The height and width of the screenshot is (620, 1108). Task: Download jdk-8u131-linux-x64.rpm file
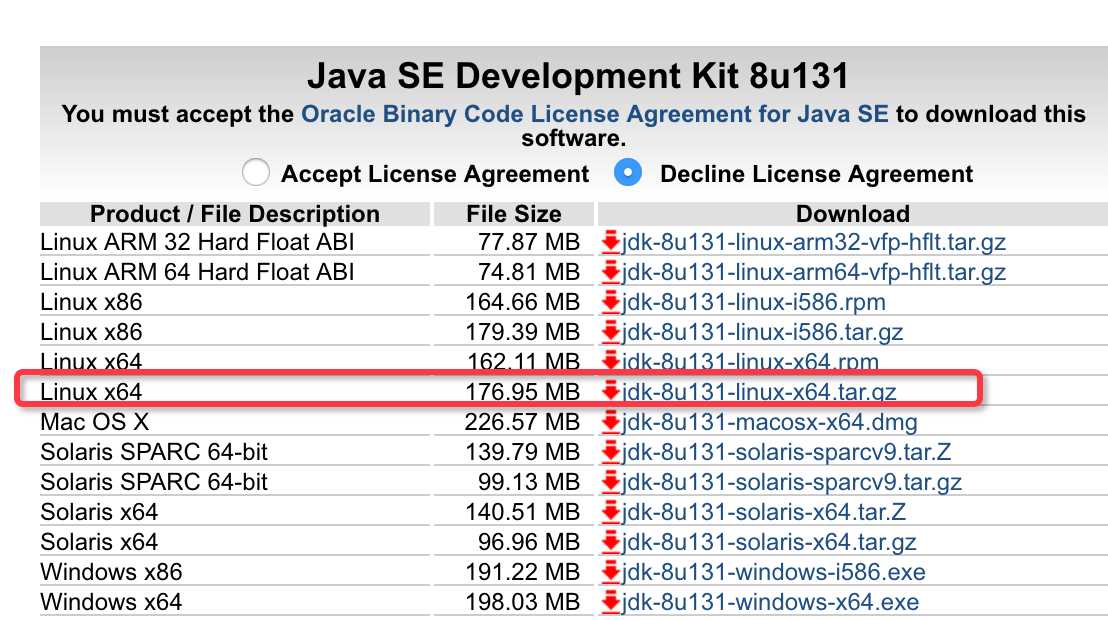(x=750, y=362)
